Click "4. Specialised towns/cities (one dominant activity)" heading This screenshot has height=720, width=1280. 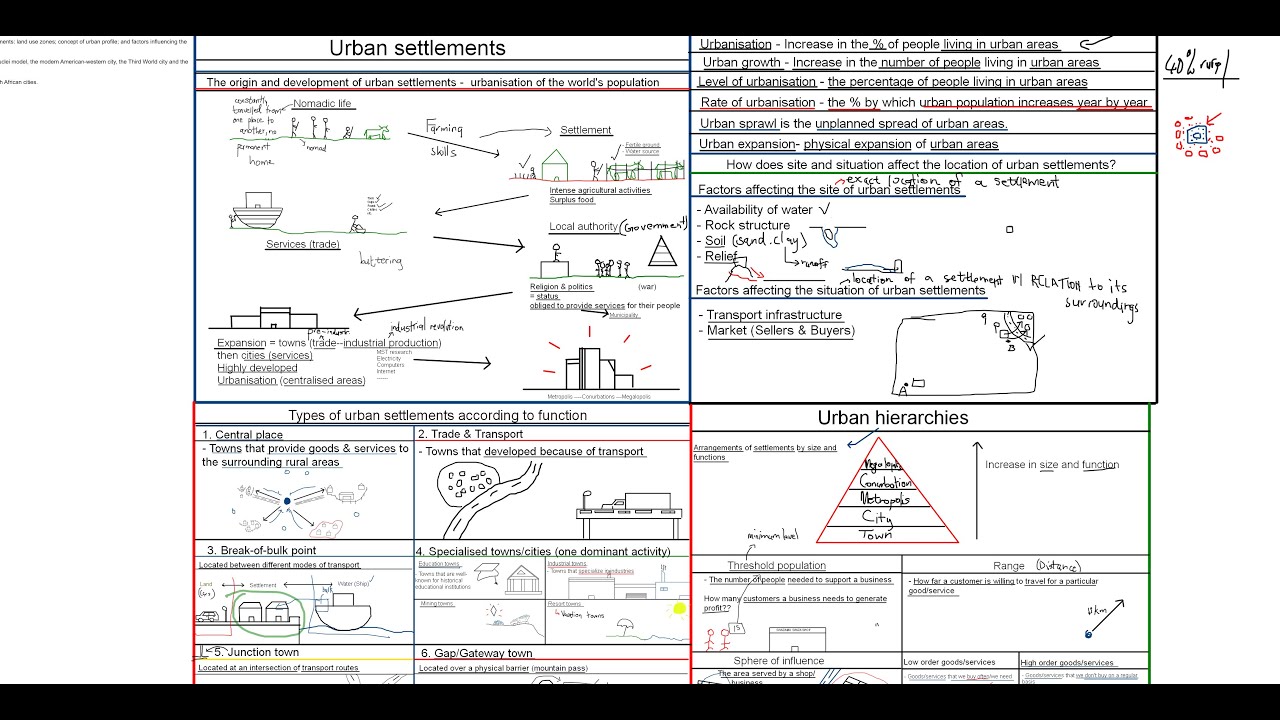(x=544, y=551)
